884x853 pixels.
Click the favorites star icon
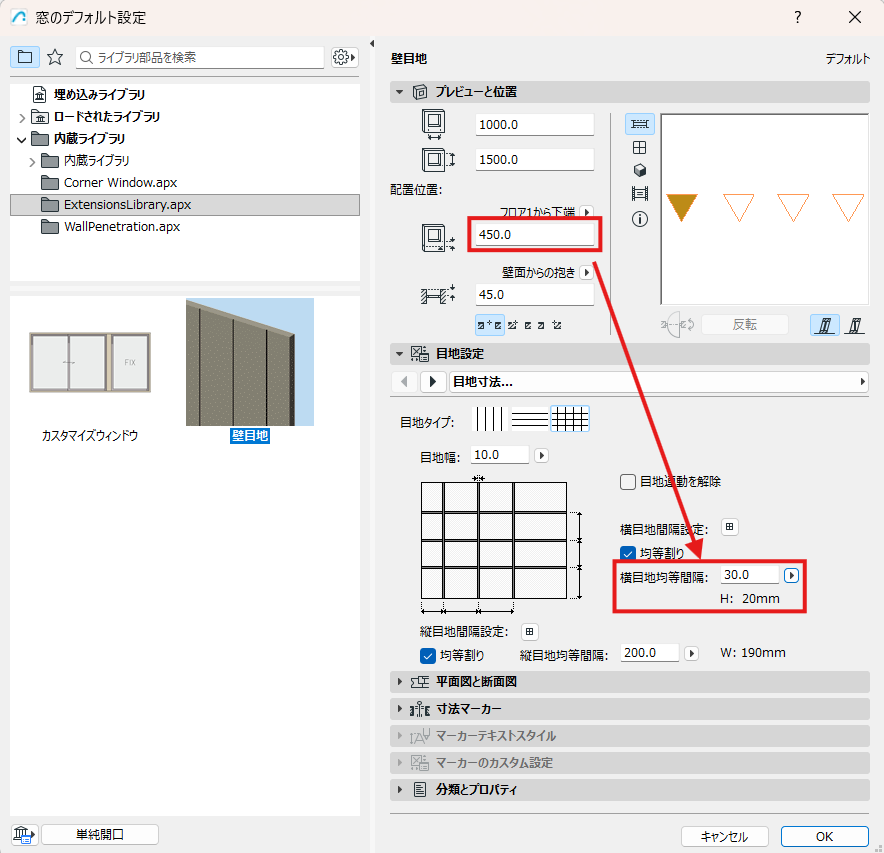coord(55,57)
